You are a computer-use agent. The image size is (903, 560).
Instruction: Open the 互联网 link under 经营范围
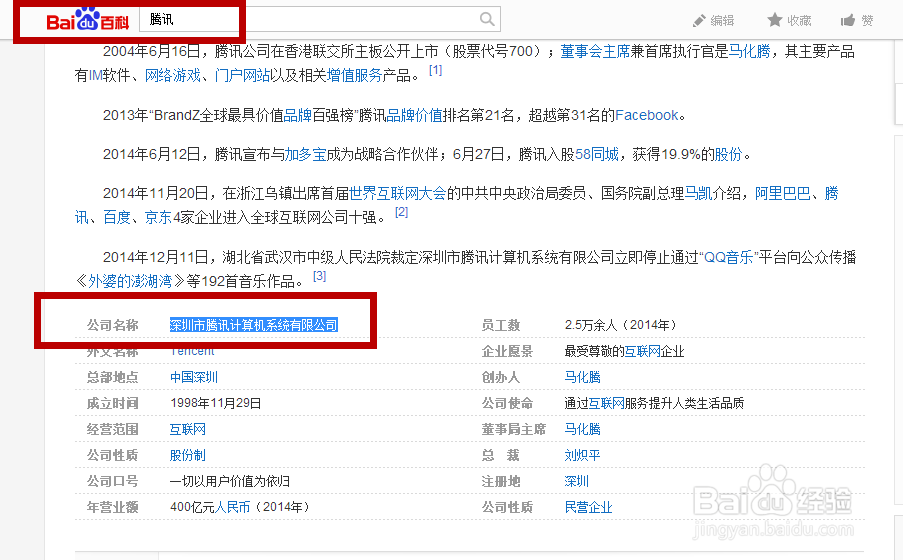point(188,429)
